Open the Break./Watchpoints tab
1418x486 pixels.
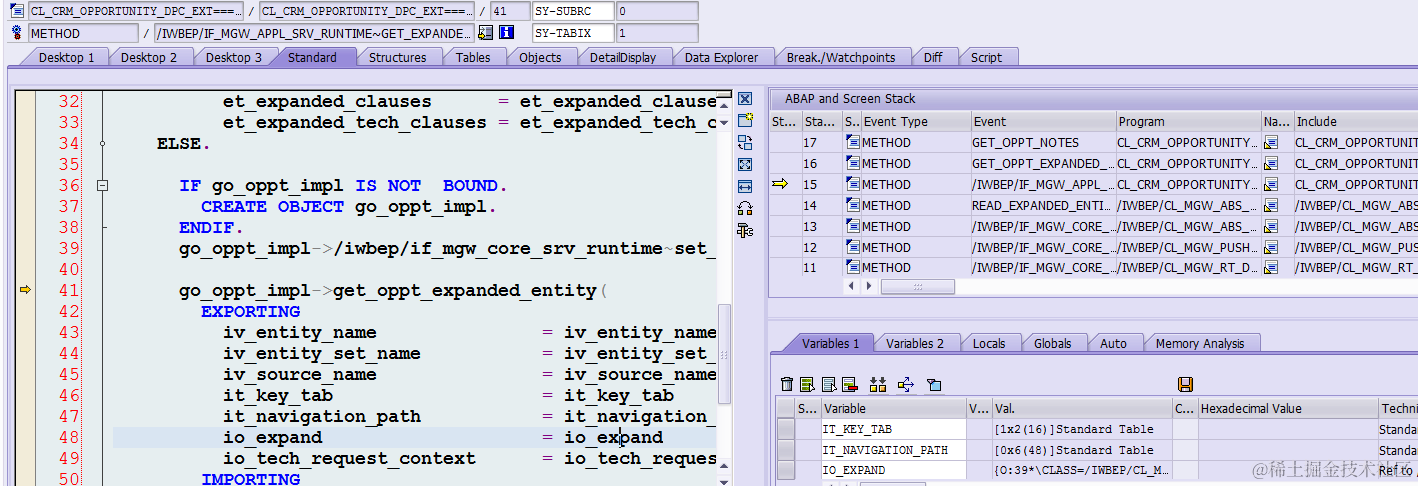click(x=841, y=57)
